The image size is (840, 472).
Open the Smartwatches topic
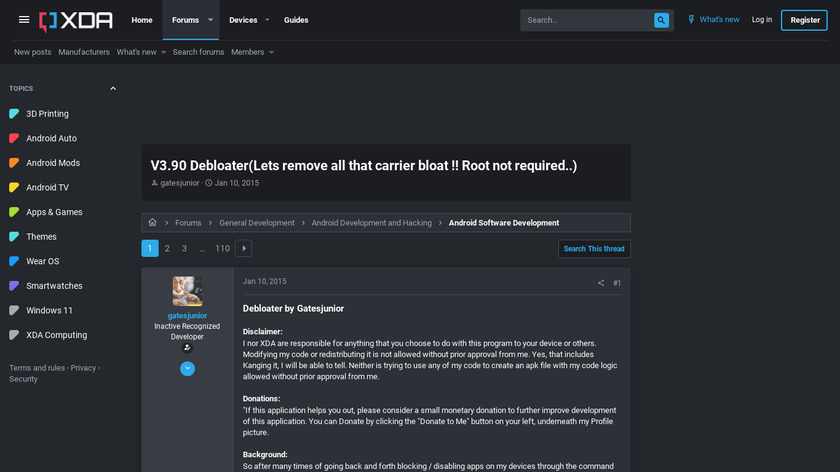point(54,286)
